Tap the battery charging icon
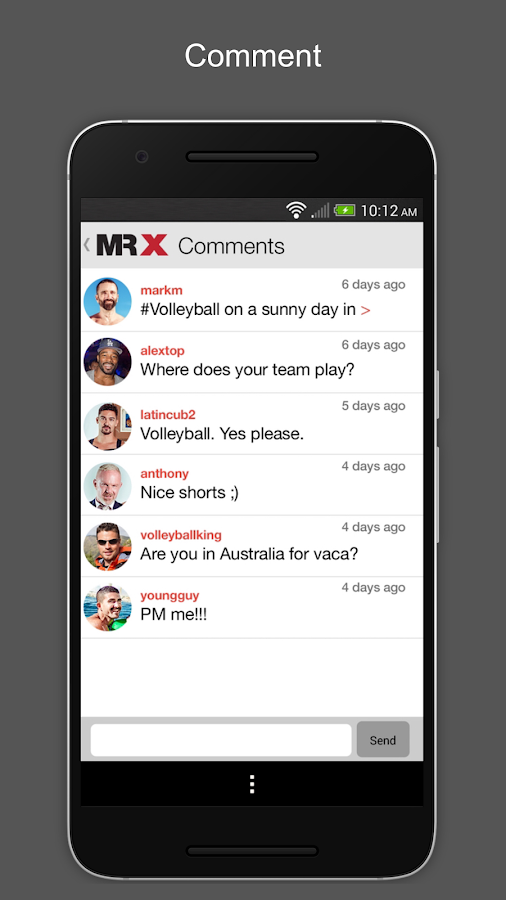 (345, 210)
